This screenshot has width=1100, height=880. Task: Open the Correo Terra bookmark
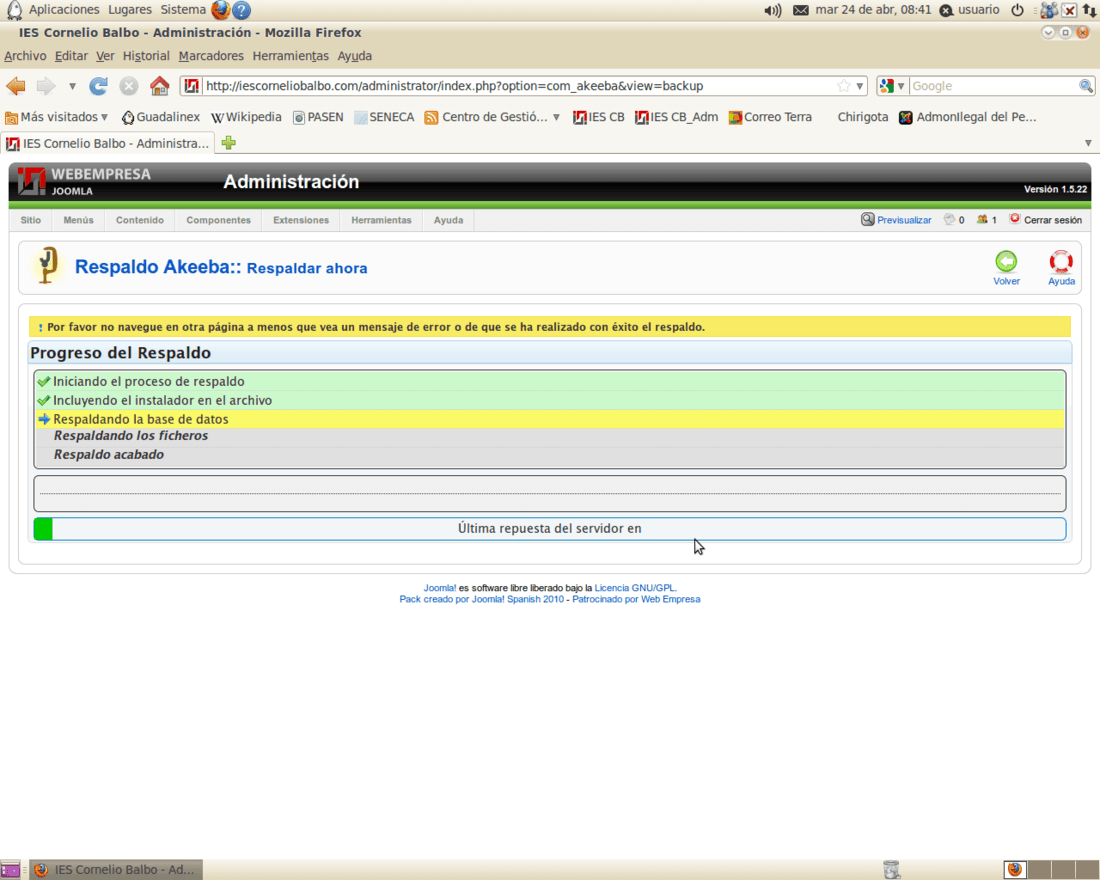pos(770,117)
